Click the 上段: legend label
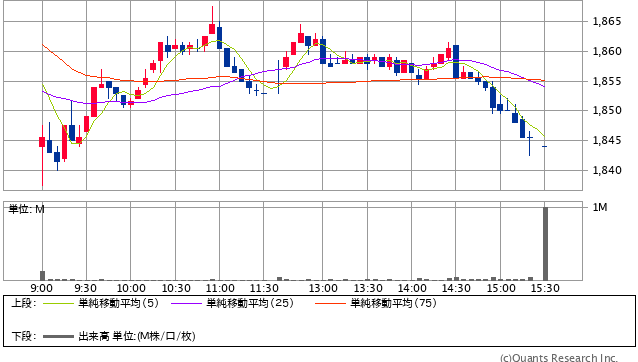 pyautogui.click(x=24, y=303)
